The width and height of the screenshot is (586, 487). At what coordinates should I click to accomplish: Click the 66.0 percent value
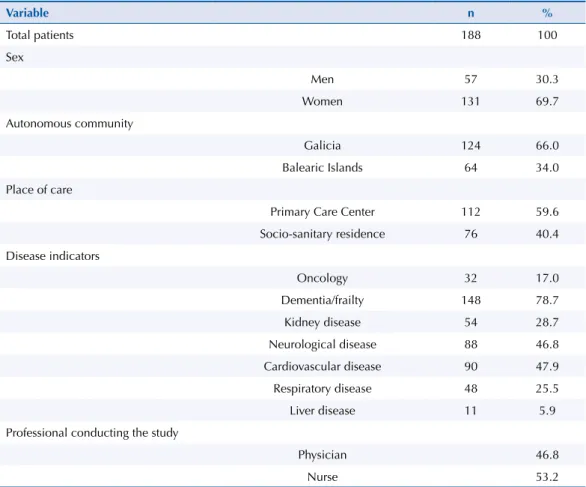[x=547, y=145]
